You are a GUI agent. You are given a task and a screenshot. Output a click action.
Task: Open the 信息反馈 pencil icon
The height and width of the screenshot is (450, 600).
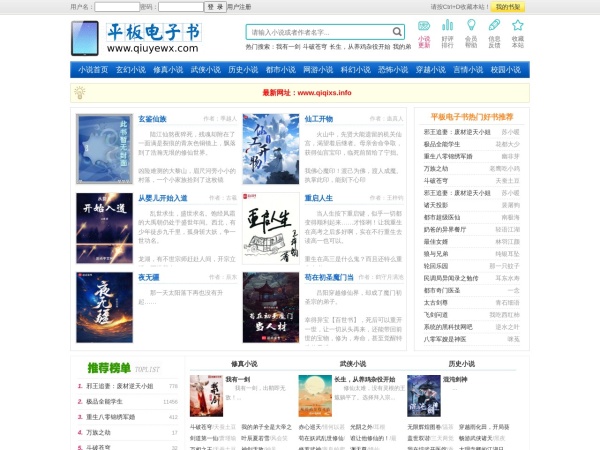click(494, 34)
